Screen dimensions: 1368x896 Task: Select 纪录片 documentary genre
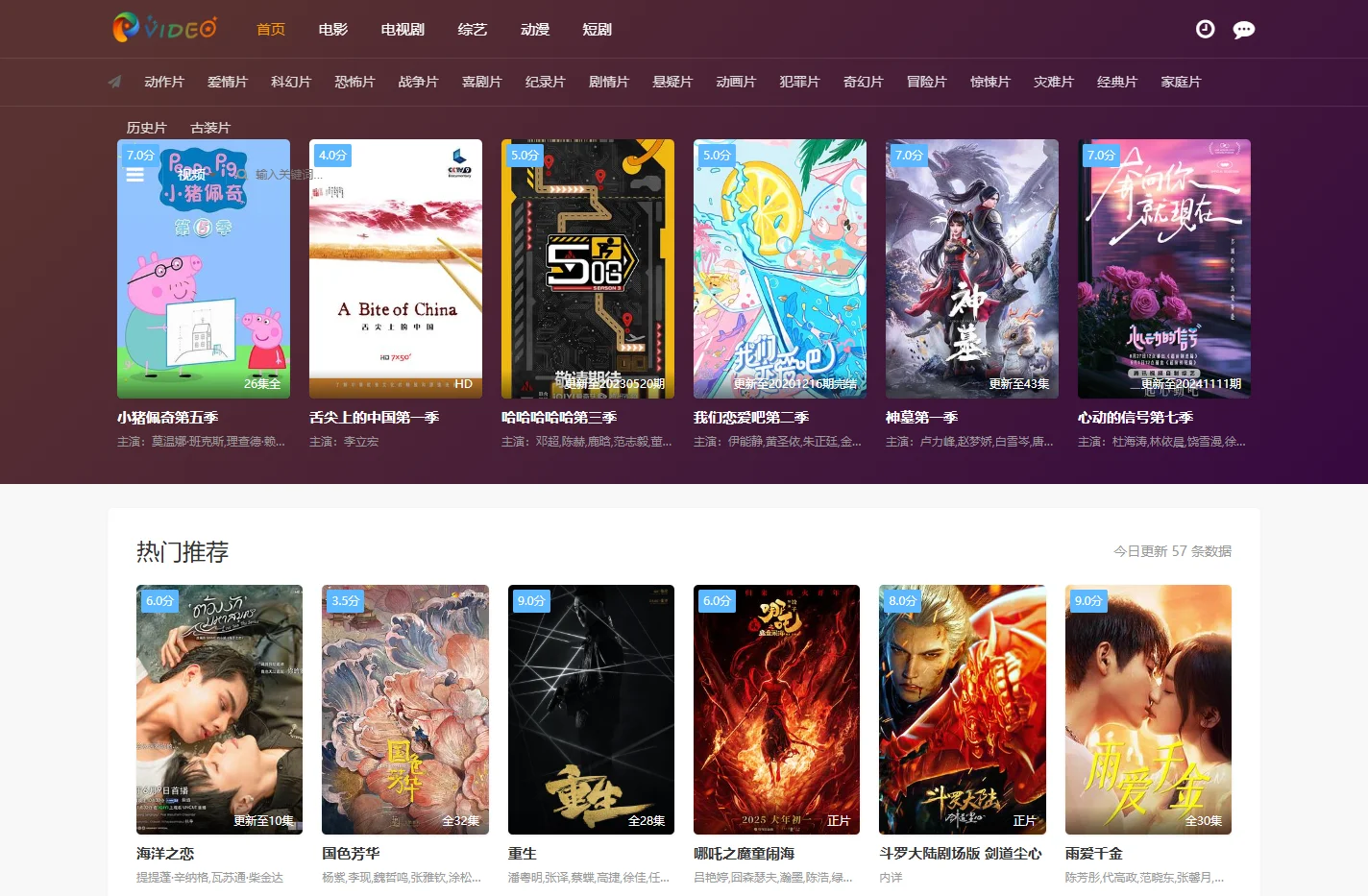pos(546,82)
